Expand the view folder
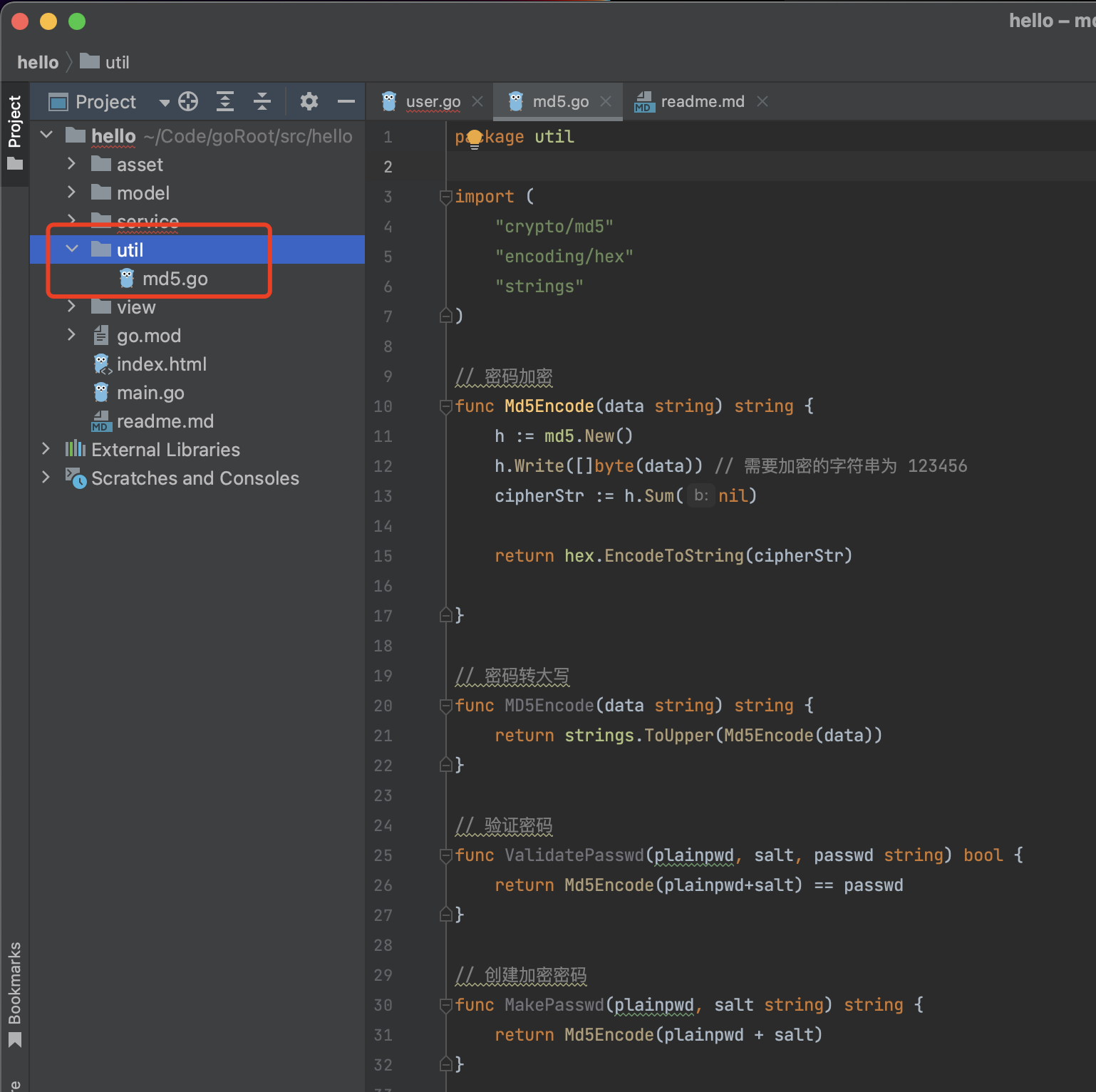The width and height of the screenshot is (1096, 1092). (71, 307)
